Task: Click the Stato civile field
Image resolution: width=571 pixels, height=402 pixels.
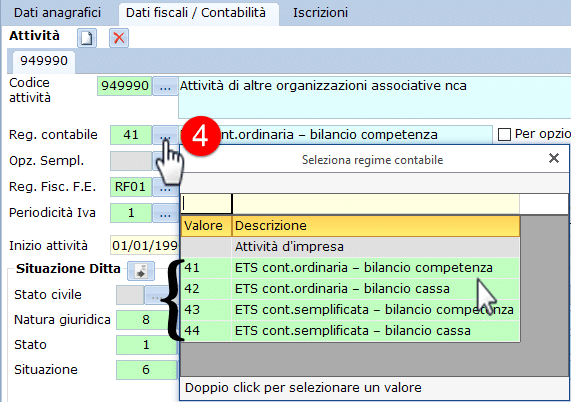Action: (x=130, y=295)
